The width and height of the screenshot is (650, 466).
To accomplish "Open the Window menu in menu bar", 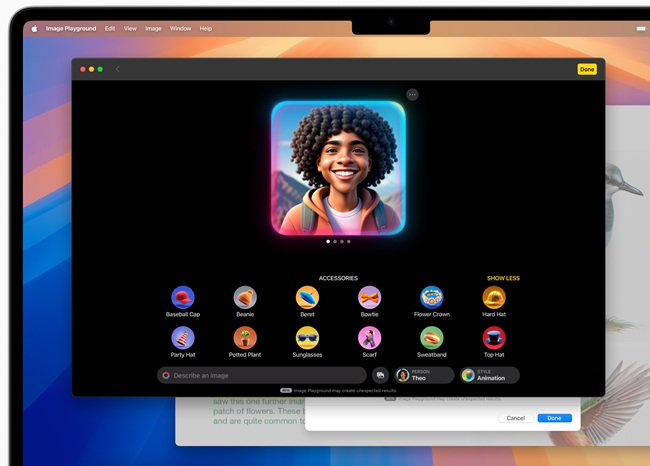I will (x=180, y=28).
